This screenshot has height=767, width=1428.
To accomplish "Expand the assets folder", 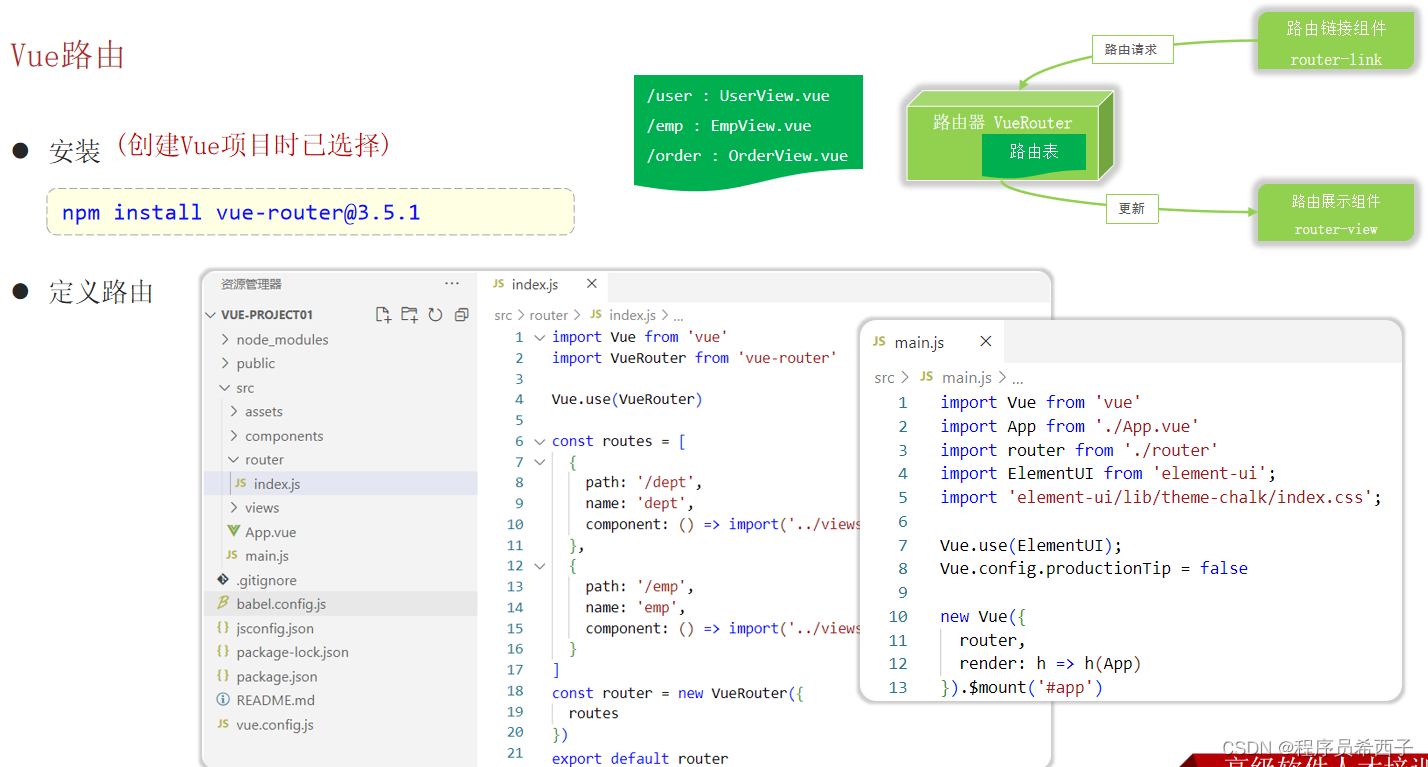I will tap(234, 412).
